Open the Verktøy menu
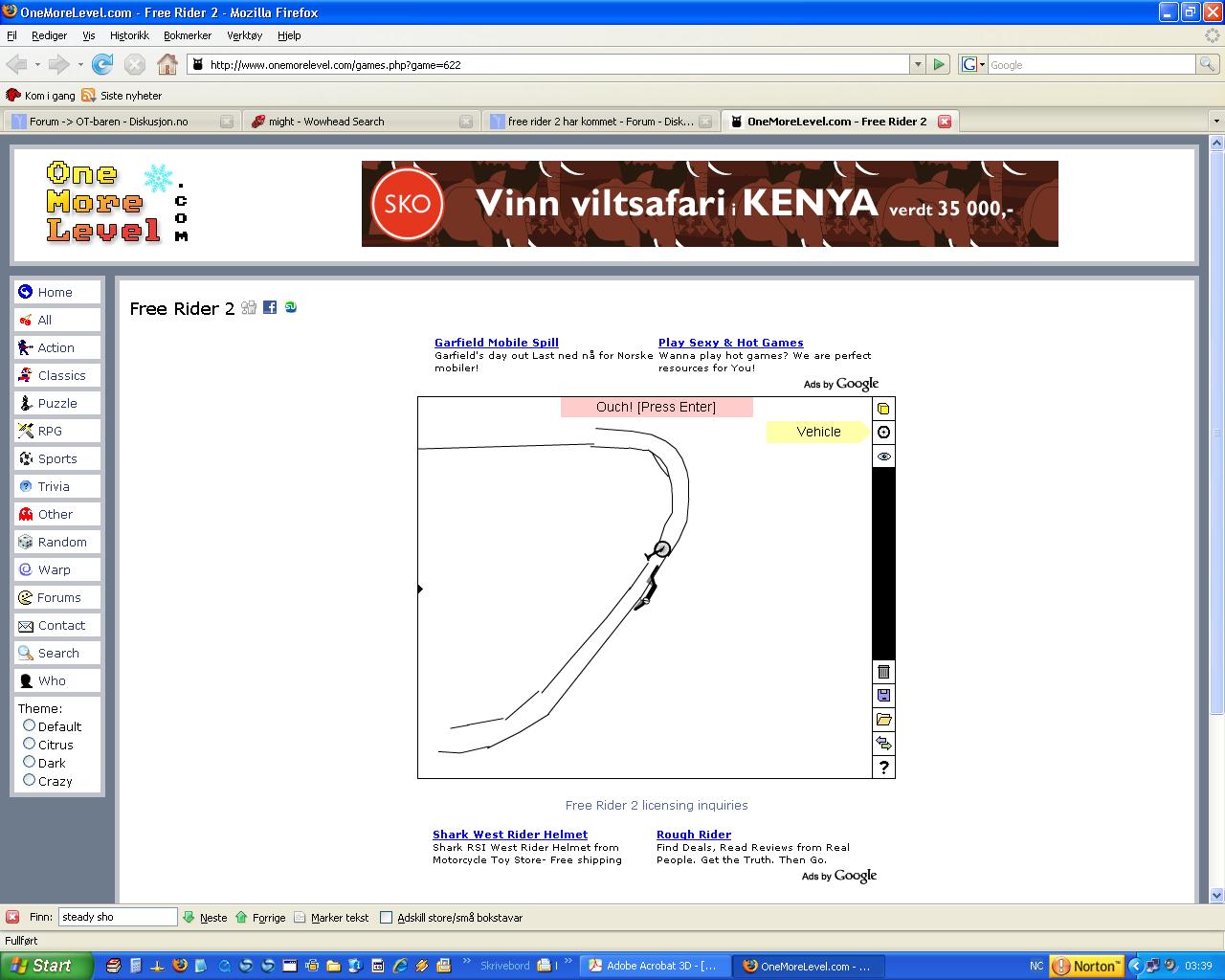Screen dimensions: 1225x980 (244, 35)
